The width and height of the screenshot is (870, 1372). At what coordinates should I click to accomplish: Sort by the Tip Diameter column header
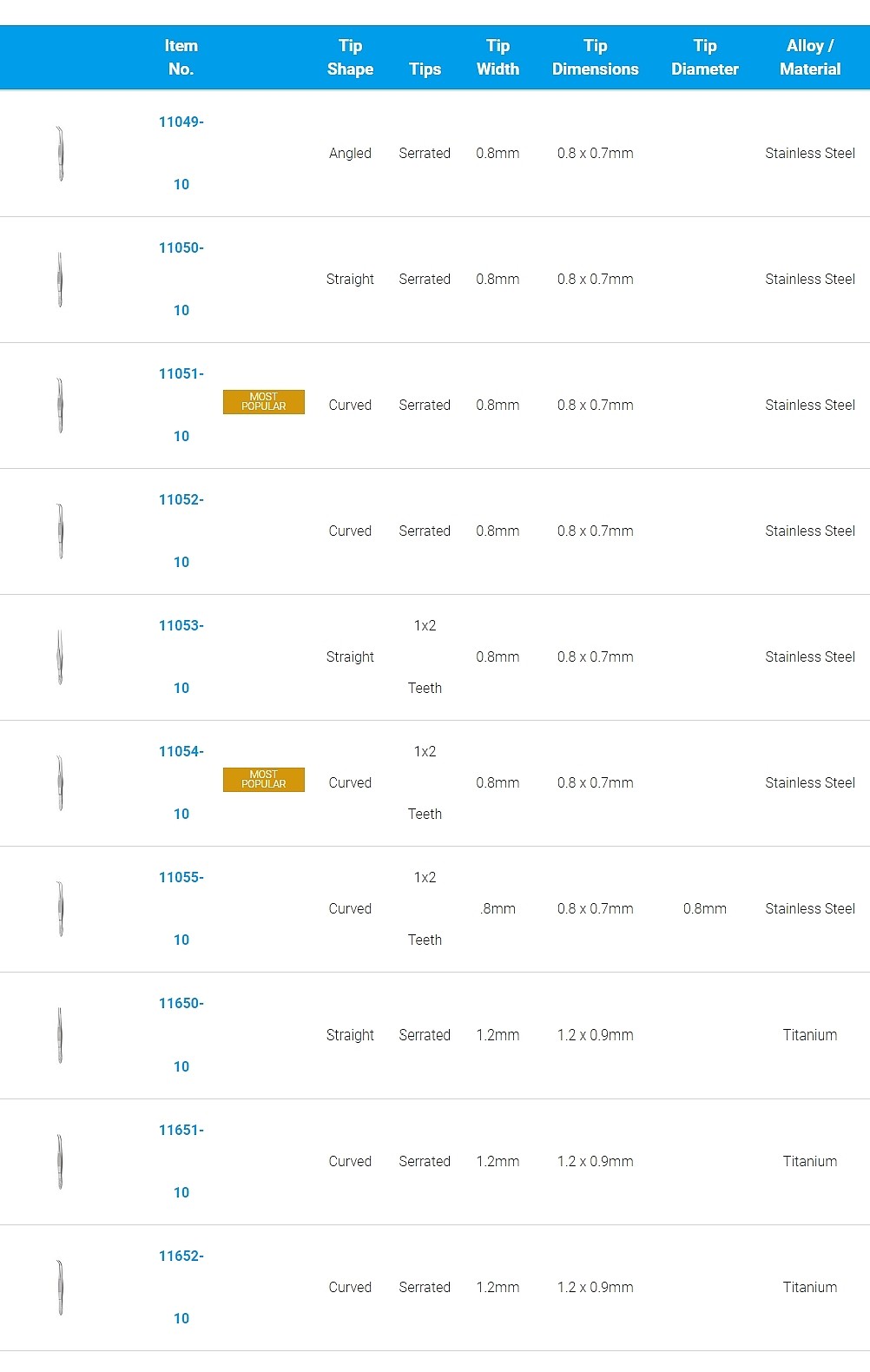[x=705, y=57]
